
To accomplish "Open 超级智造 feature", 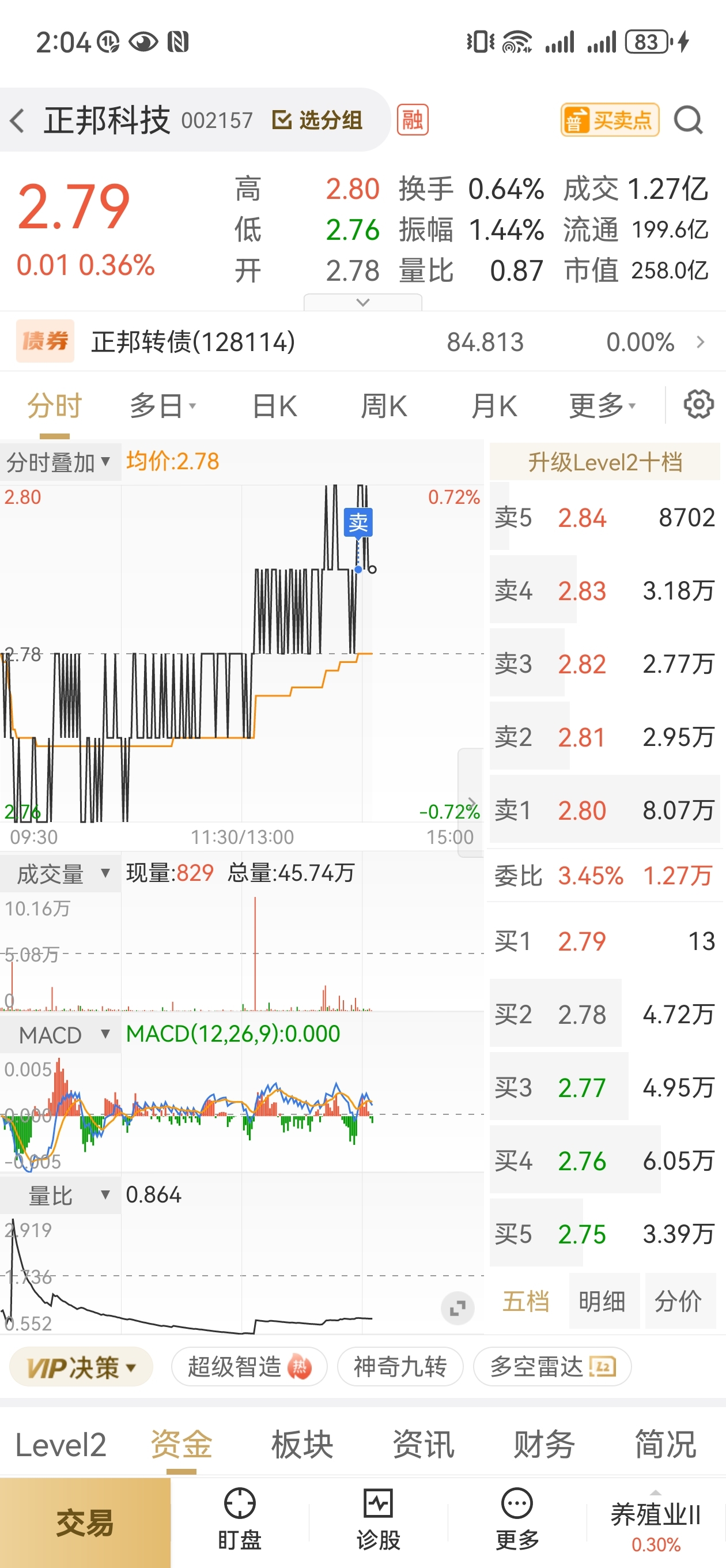I will click(x=249, y=1367).
